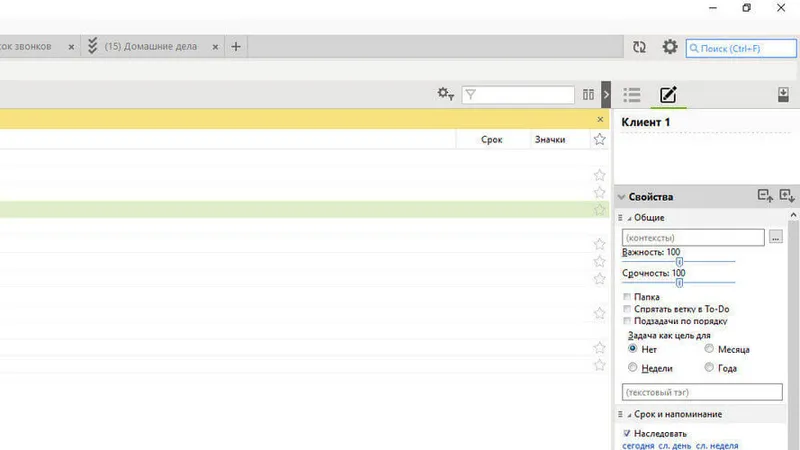Enable Подзадачи по порядку checkbox
The height and width of the screenshot is (450, 800).
coord(627,321)
